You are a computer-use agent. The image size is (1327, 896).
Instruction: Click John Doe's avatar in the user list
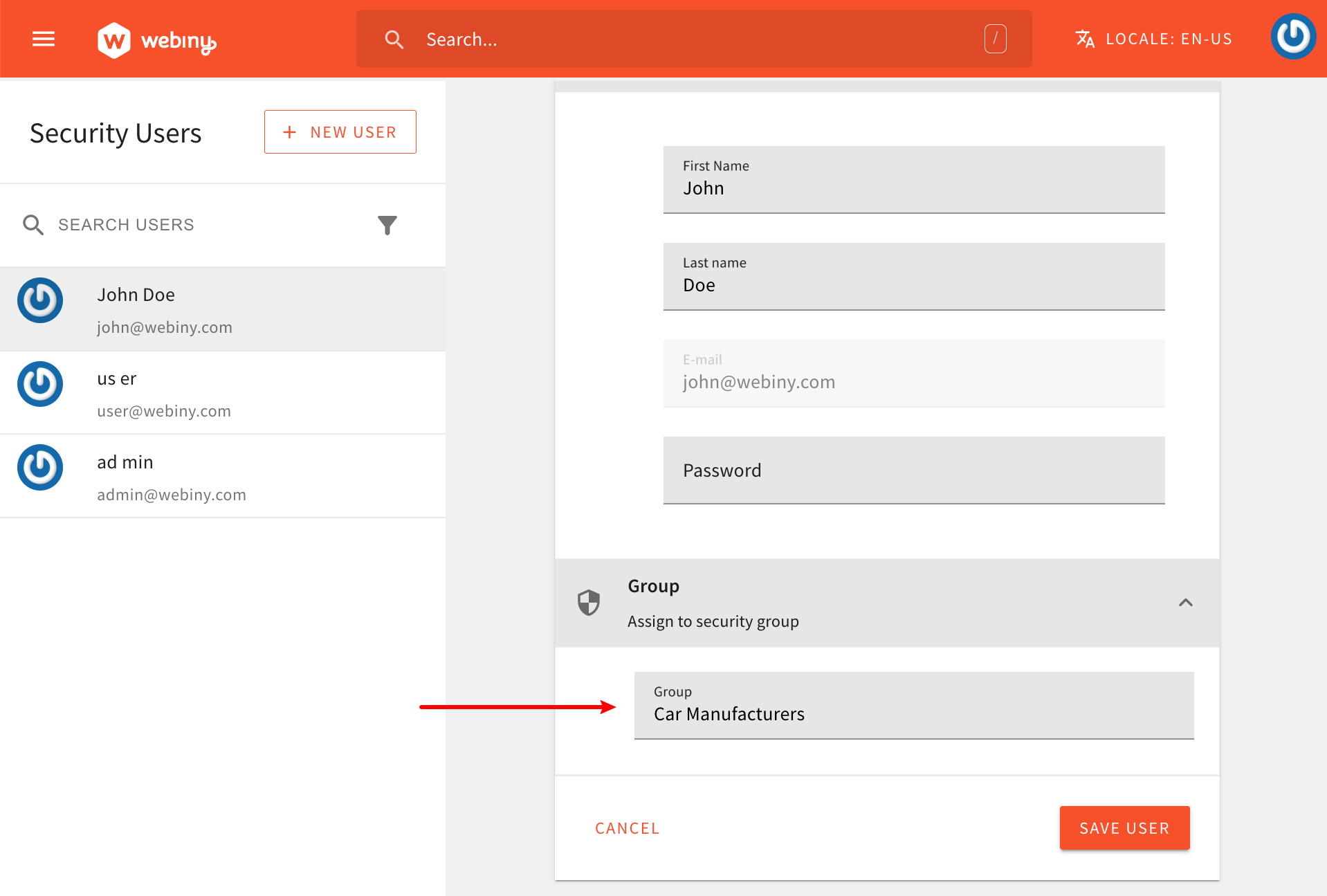39,300
